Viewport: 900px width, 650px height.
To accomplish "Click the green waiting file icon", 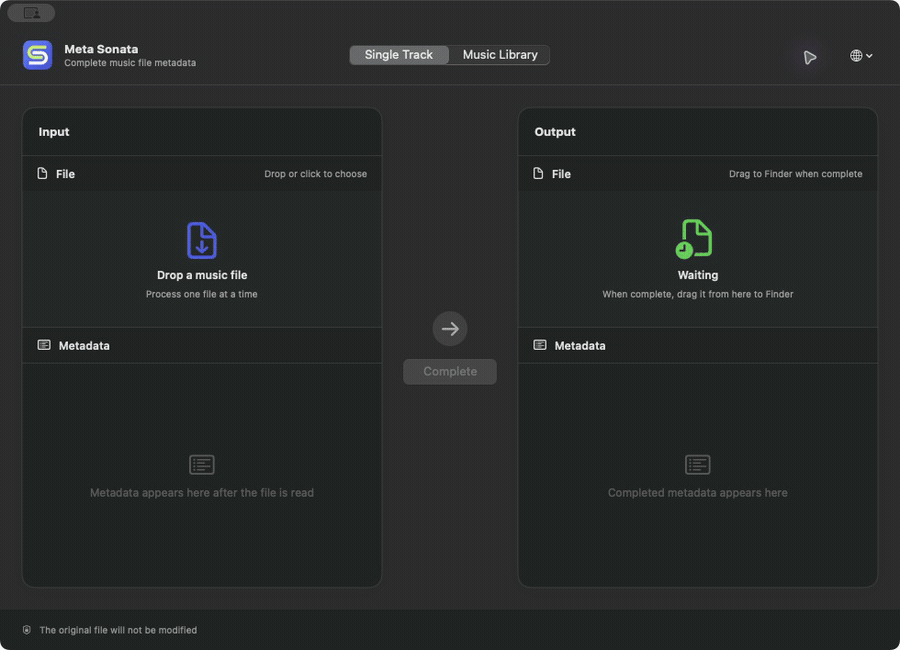I will pyautogui.click(x=694, y=239).
